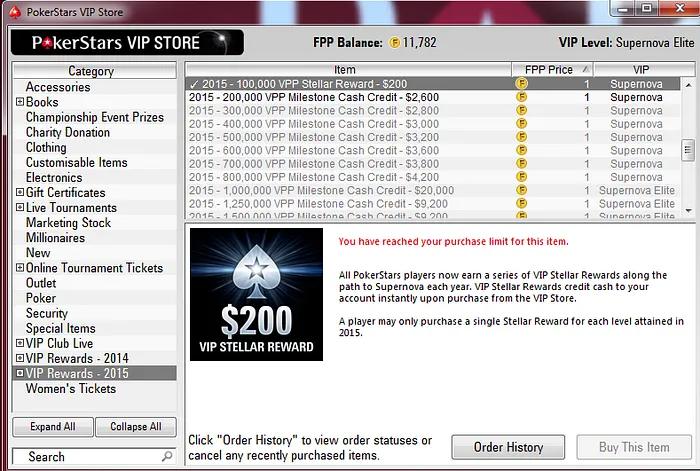
Task: Select the Charity Donation category
Action: [68, 132]
